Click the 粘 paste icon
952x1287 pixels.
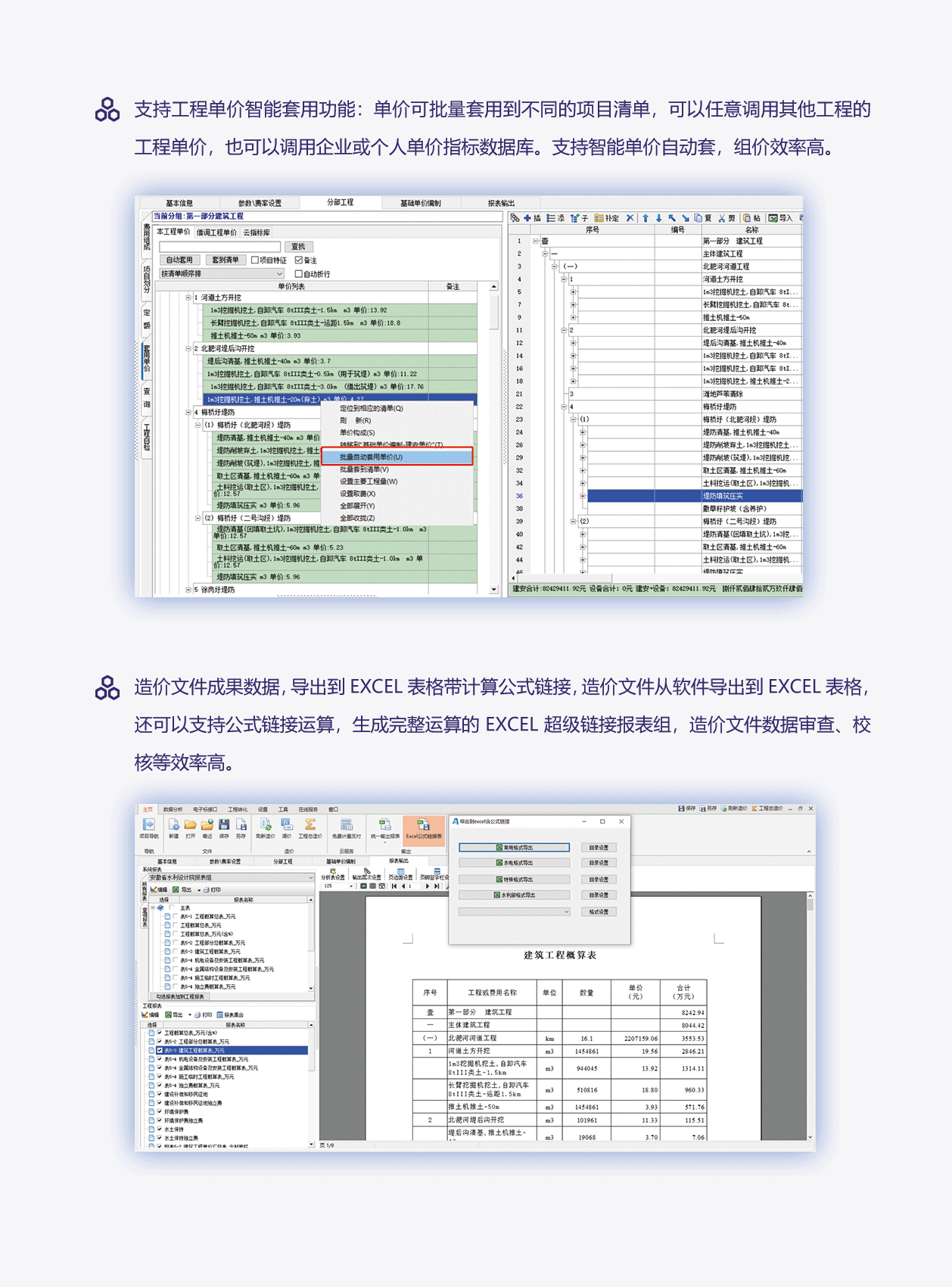747,218
